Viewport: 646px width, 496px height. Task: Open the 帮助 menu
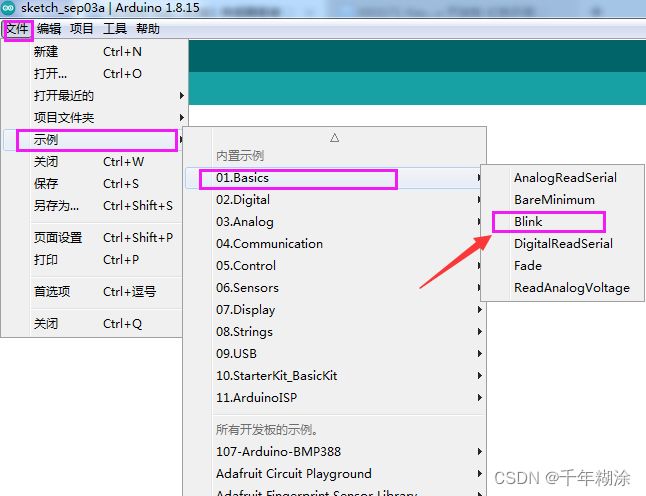(x=148, y=29)
